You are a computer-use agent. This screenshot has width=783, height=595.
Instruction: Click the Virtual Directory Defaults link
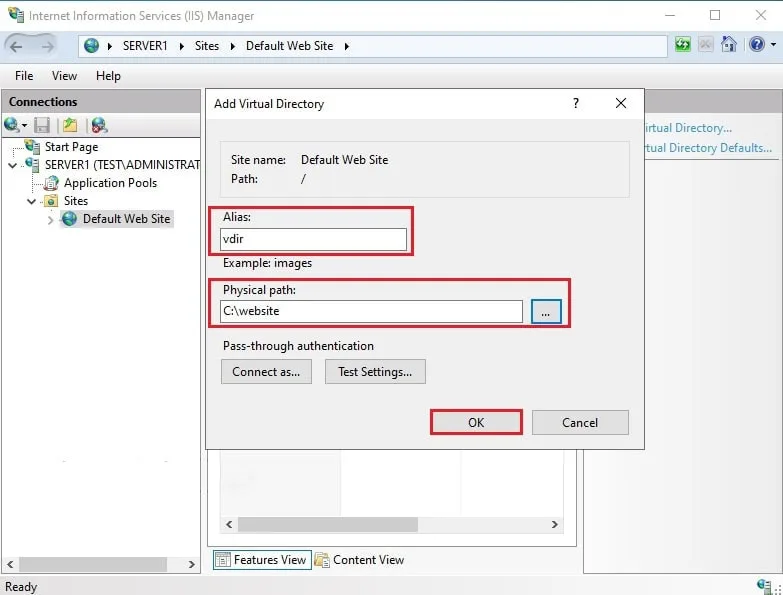708,148
